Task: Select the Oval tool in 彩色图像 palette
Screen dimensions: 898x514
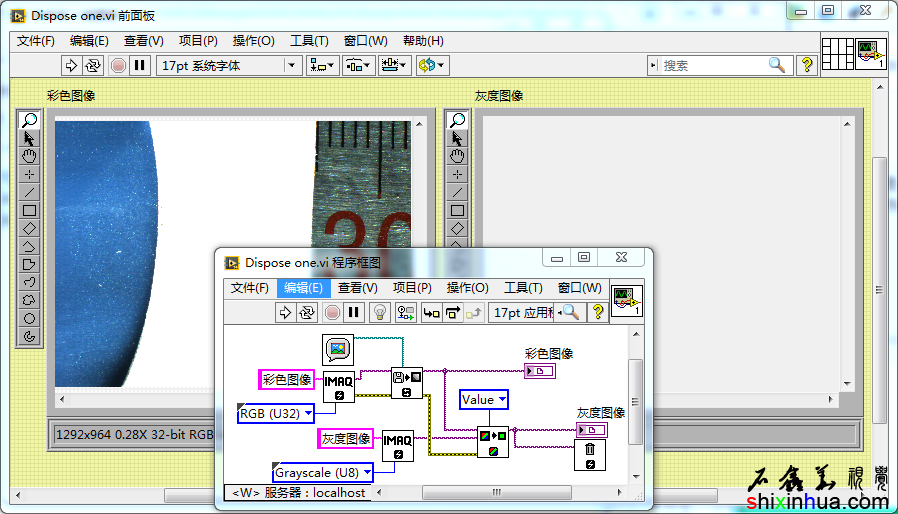Action: pyautogui.click(x=29, y=318)
